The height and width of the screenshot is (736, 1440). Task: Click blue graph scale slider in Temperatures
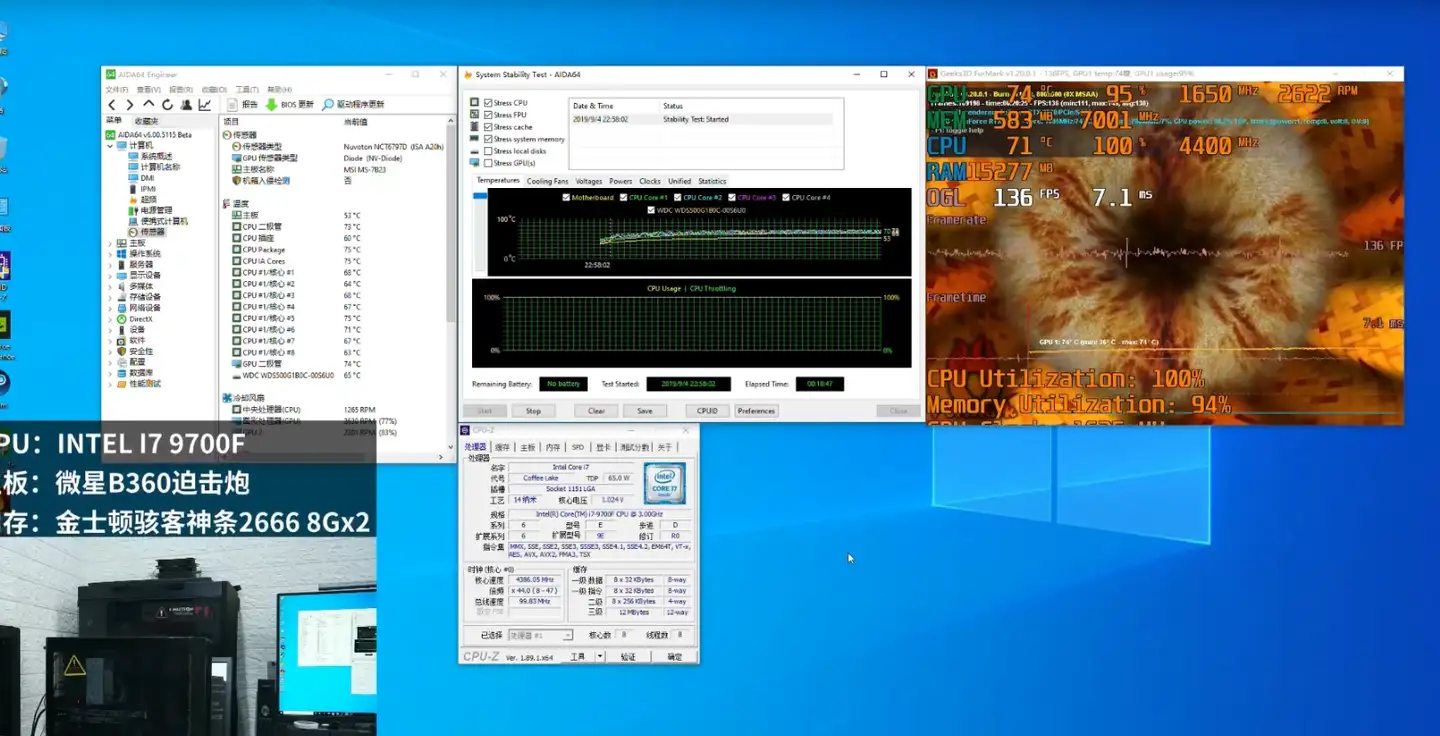[x=480, y=195]
